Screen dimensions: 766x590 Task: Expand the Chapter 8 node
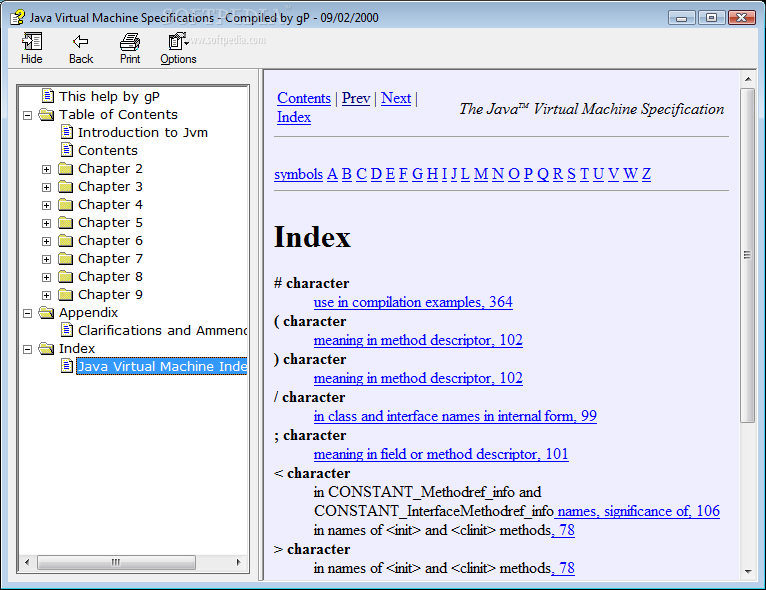46,277
